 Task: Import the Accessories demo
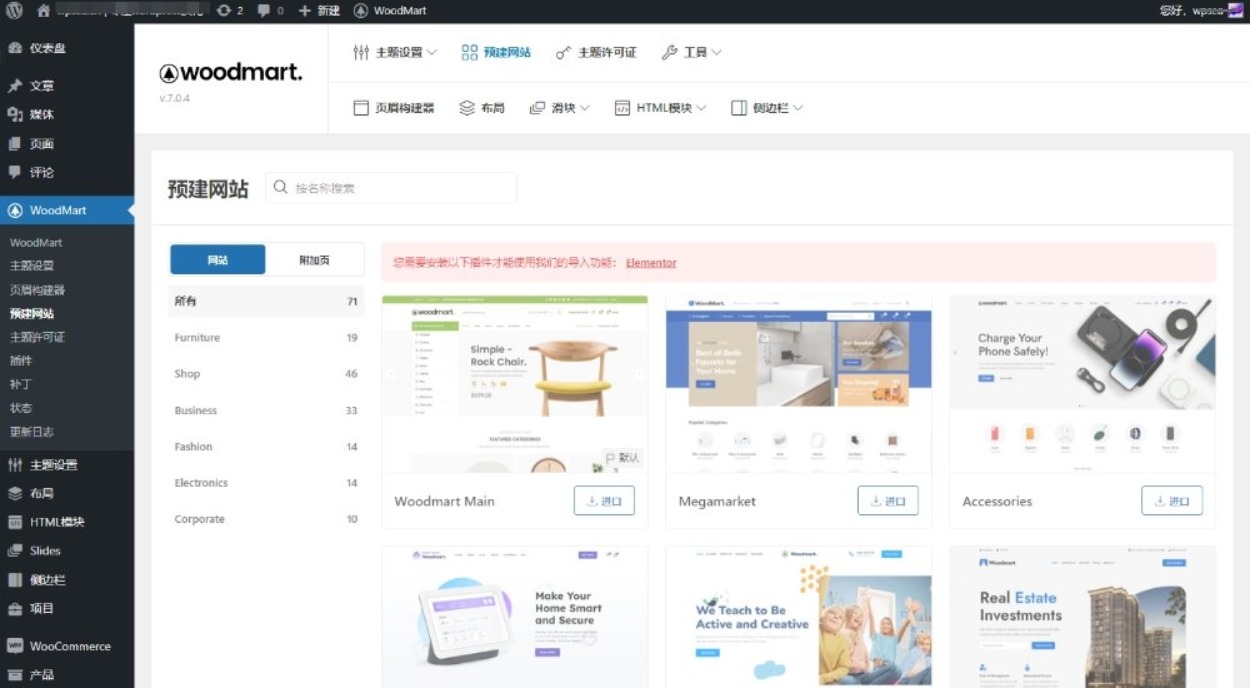(x=1172, y=501)
